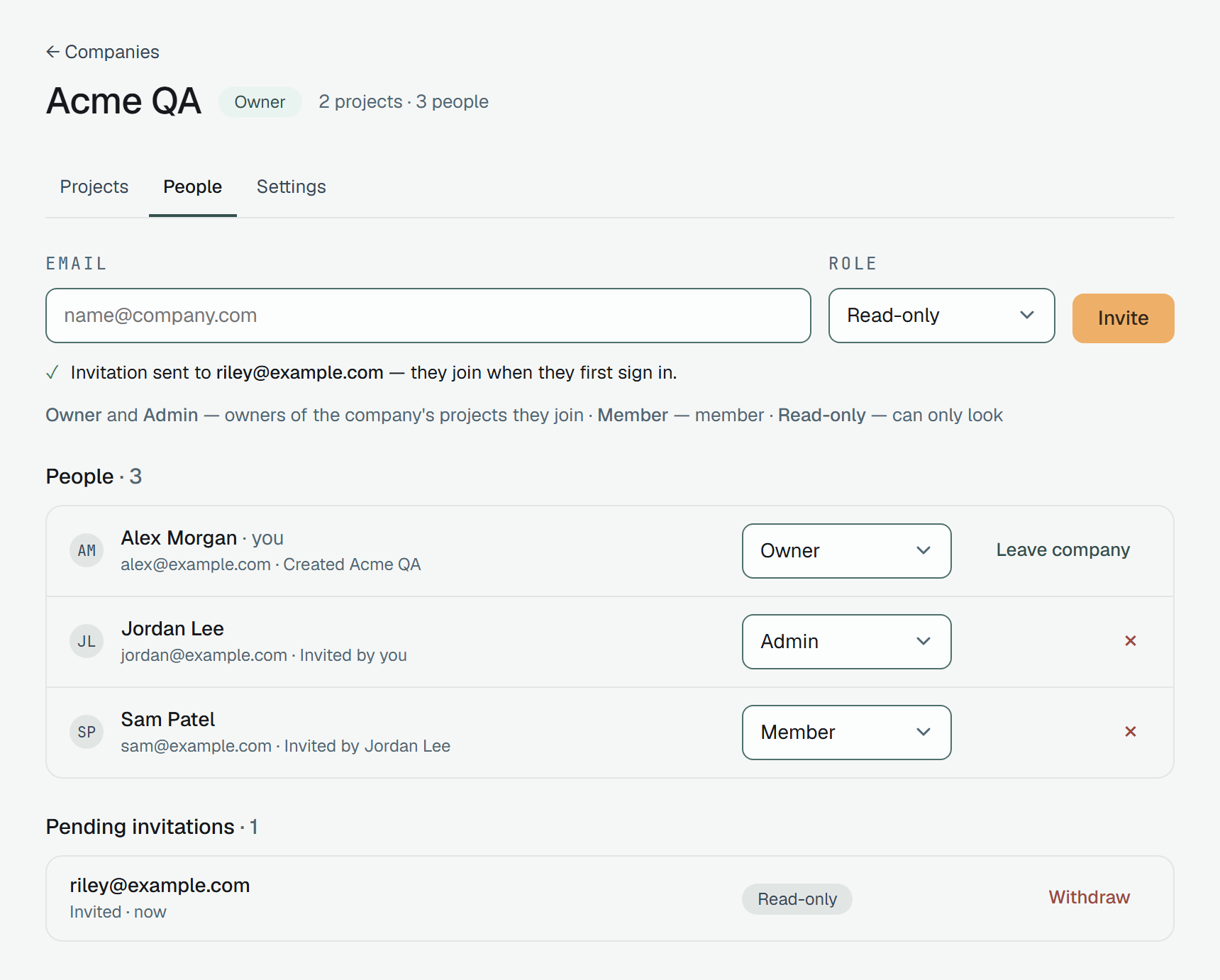The image size is (1220, 980).
Task: Click the Read-only badge on pending invitation
Action: [x=797, y=899]
